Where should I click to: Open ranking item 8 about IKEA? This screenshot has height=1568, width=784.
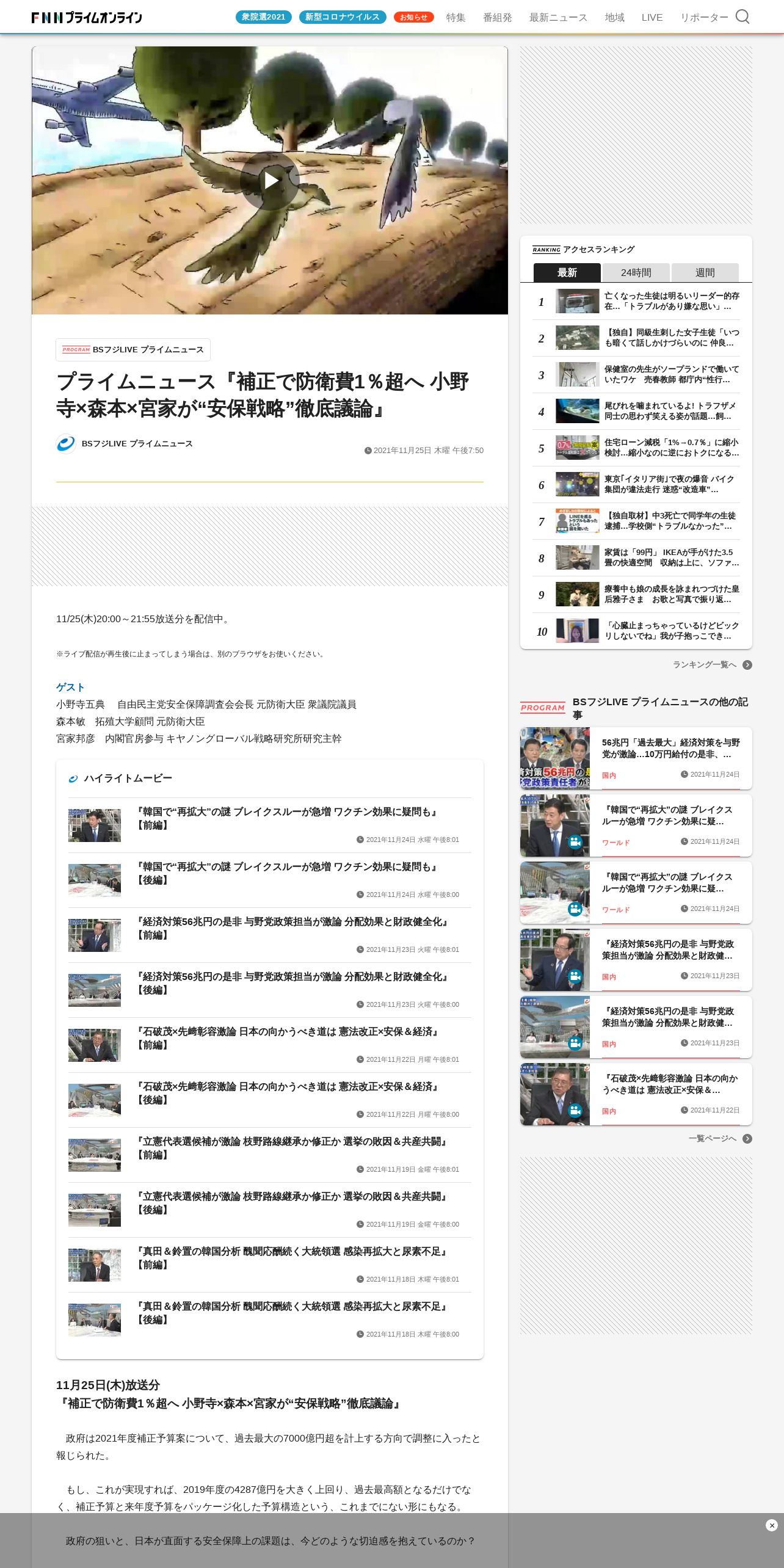pyautogui.click(x=636, y=557)
